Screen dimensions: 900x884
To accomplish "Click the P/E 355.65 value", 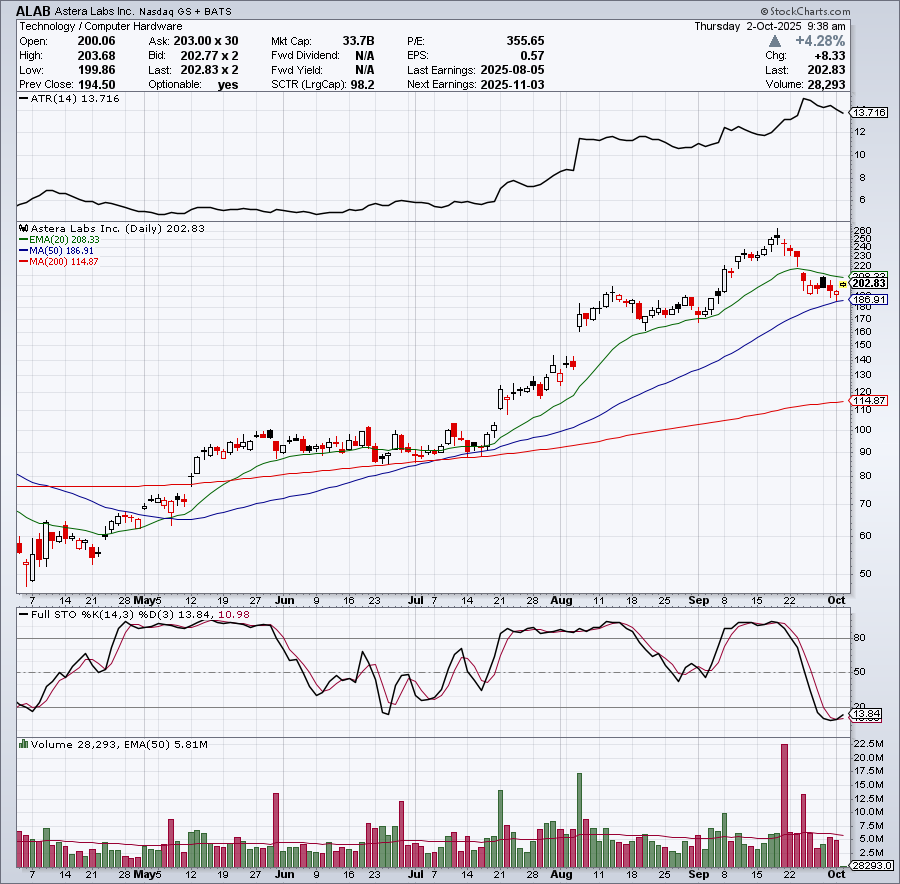I will (525, 41).
